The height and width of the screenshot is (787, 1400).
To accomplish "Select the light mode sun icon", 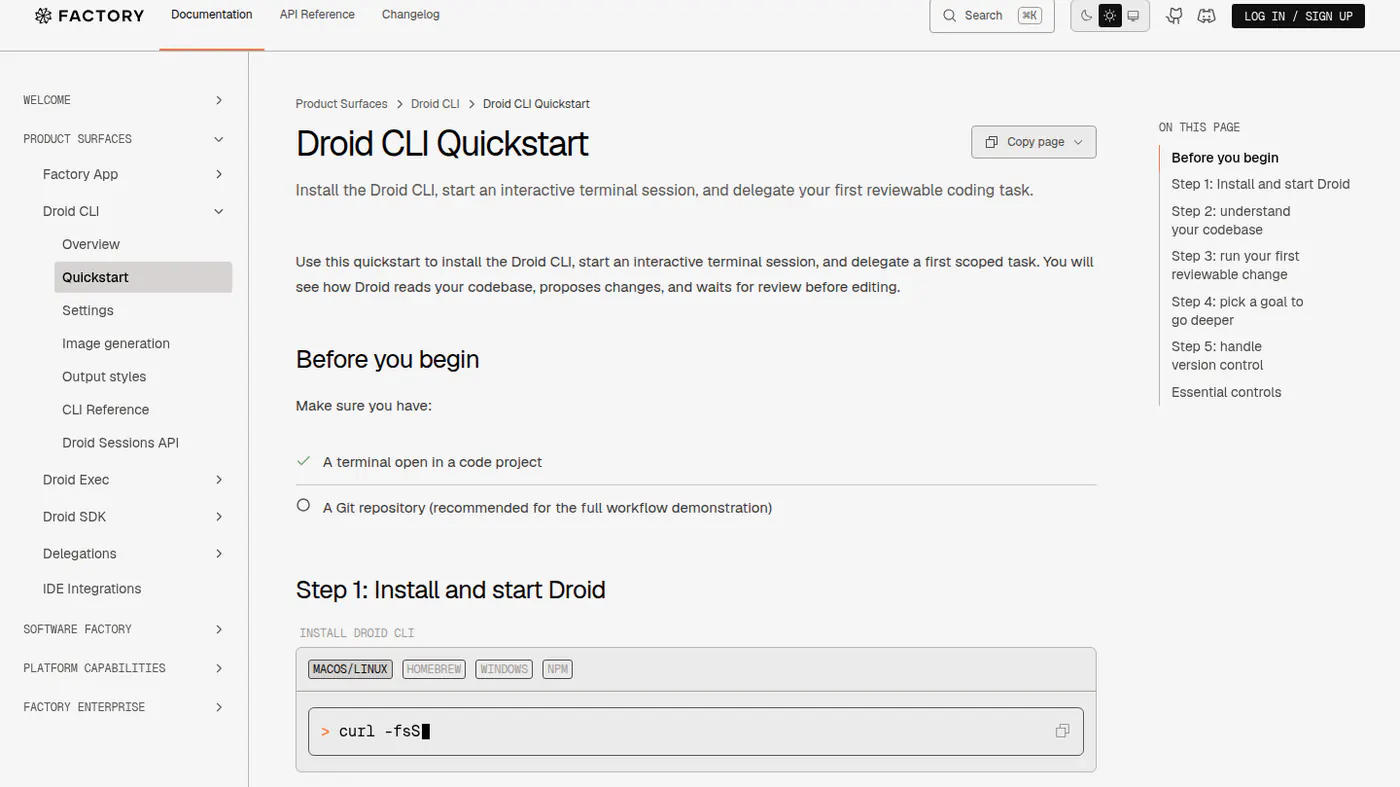I will [1110, 16].
